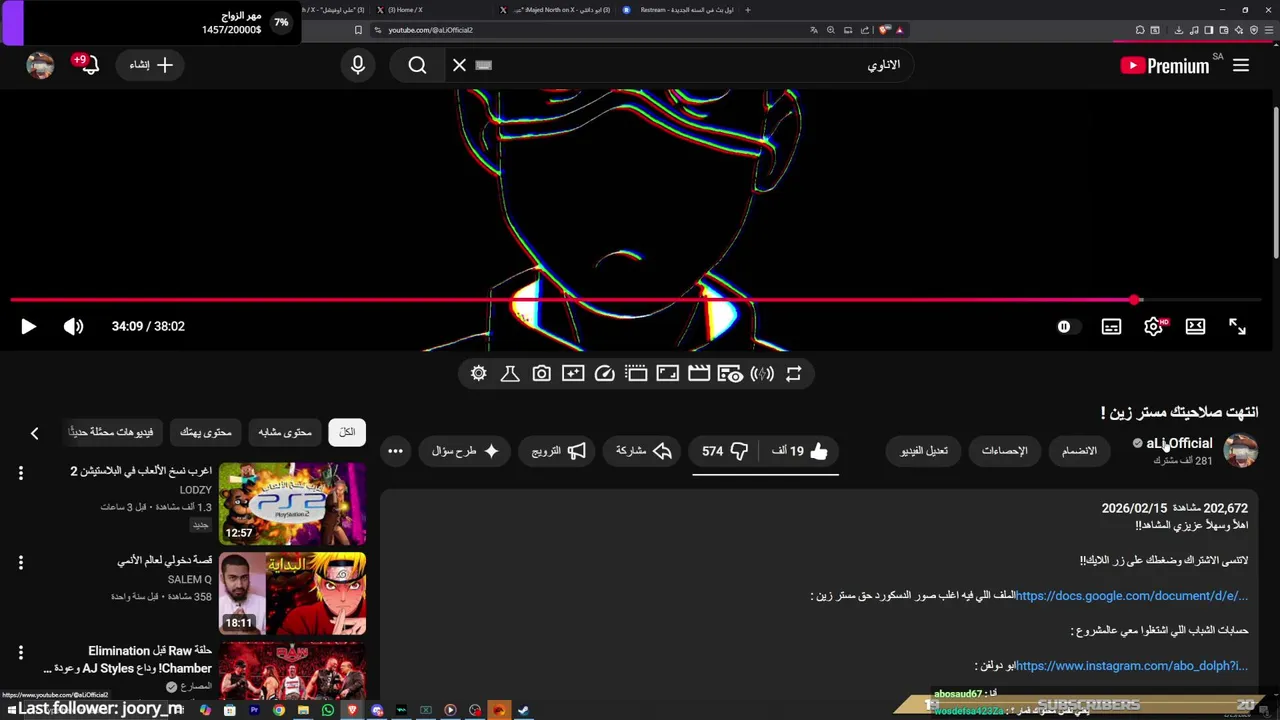
Task: Take a screenshot with the camera icon
Action: (x=541, y=373)
